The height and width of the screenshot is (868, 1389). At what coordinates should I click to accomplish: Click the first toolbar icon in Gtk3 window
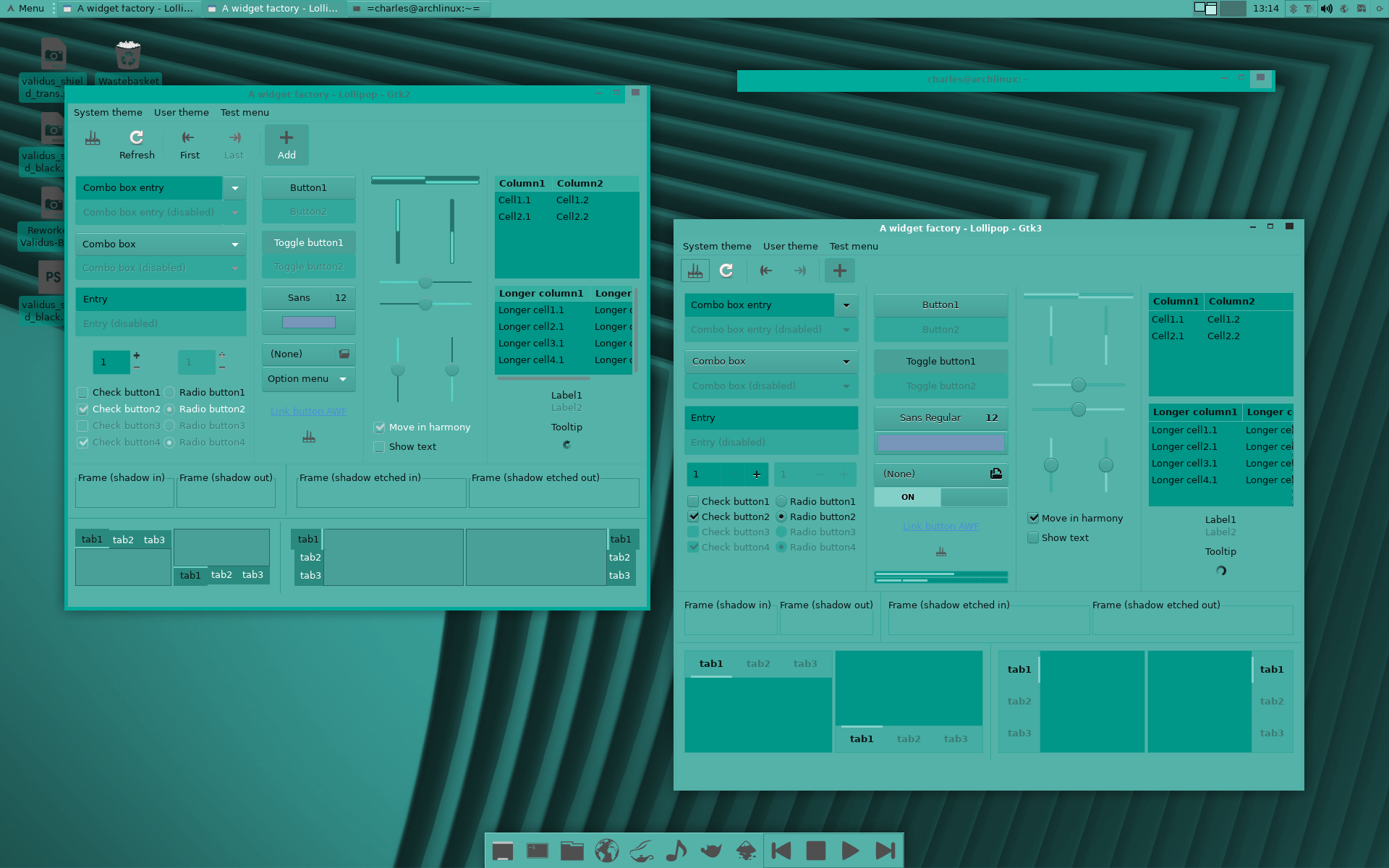[695, 271]
